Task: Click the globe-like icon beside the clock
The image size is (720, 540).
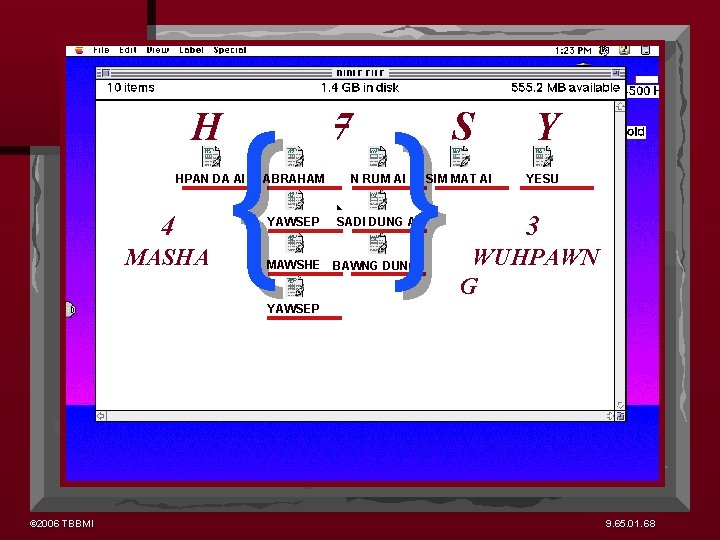Action: (604, 50)
